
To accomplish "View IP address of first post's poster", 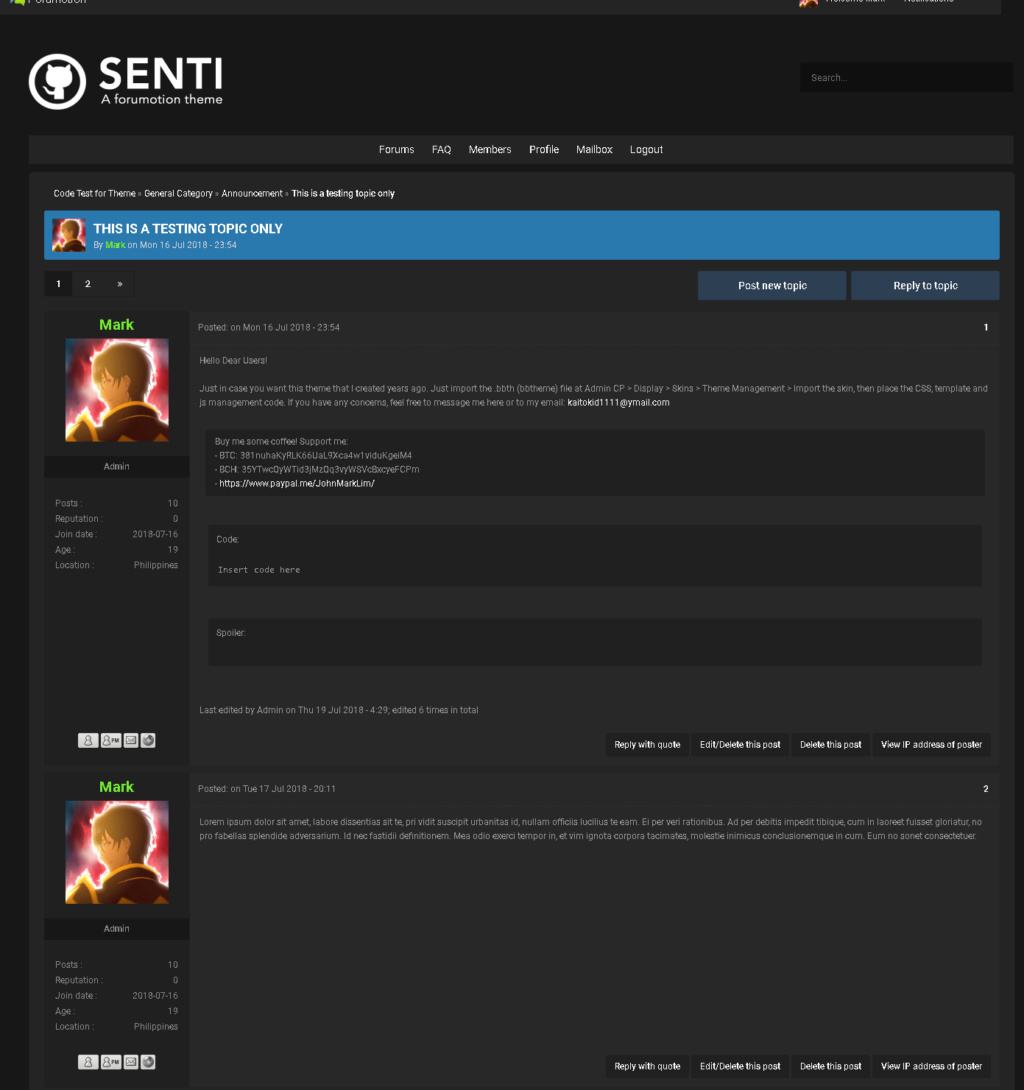I will coord(932,745).
